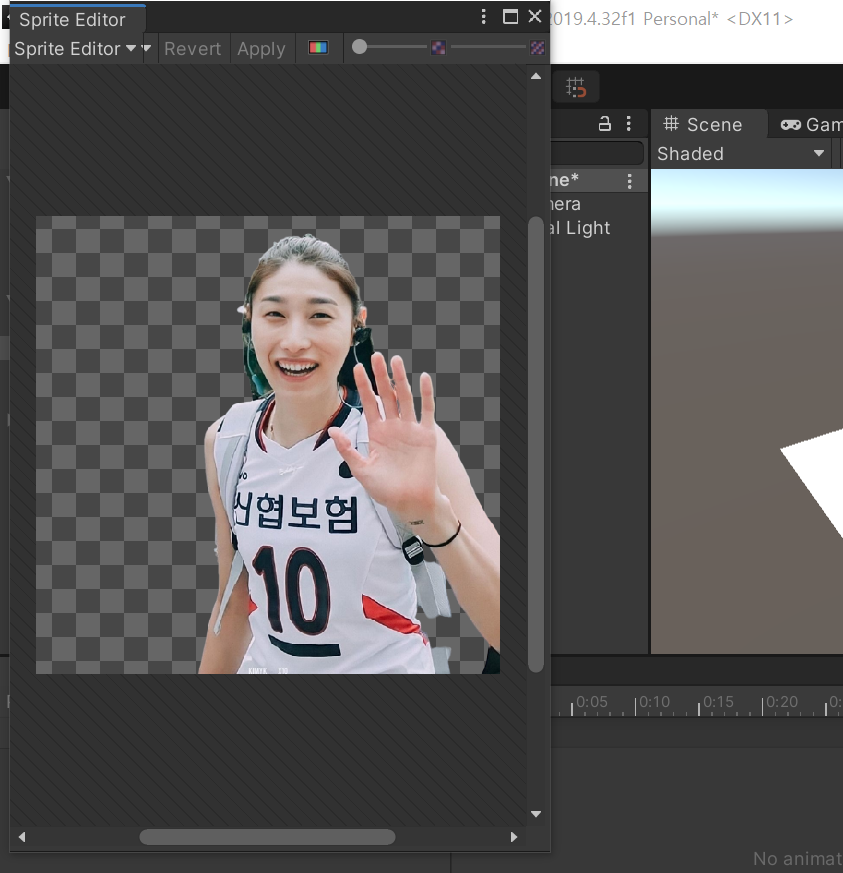The width and height of the screenshot is (843, 873).
Task: Apply sprite changes with Apply button
Action: point(261,49)
